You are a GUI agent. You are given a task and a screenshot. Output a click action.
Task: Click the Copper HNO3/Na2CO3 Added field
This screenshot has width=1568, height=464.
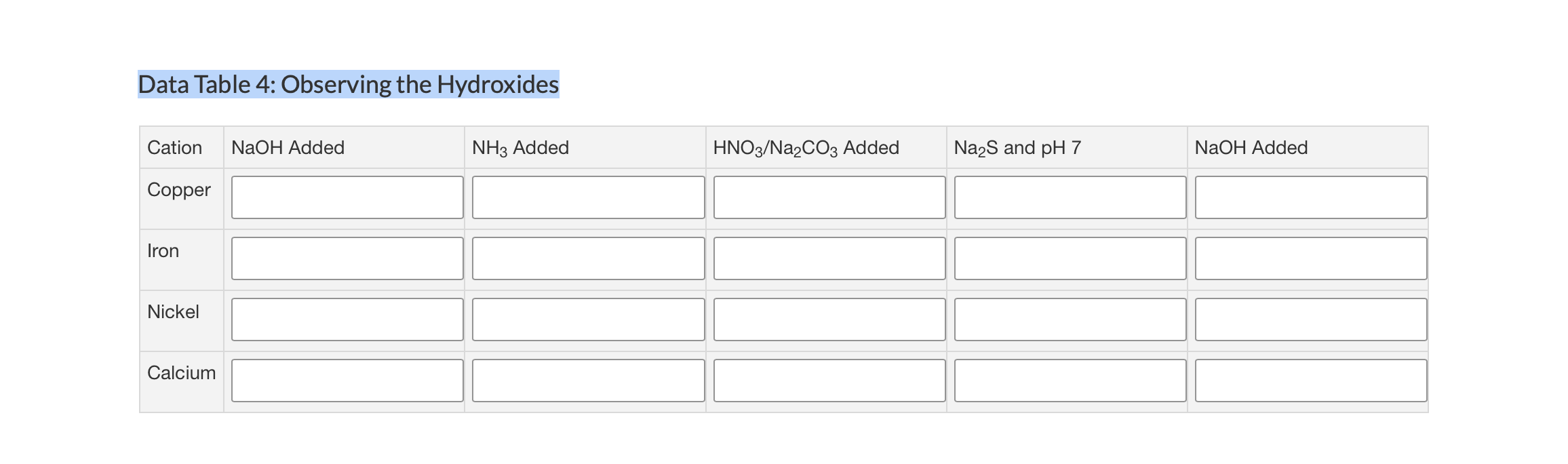tap(829, 197)
